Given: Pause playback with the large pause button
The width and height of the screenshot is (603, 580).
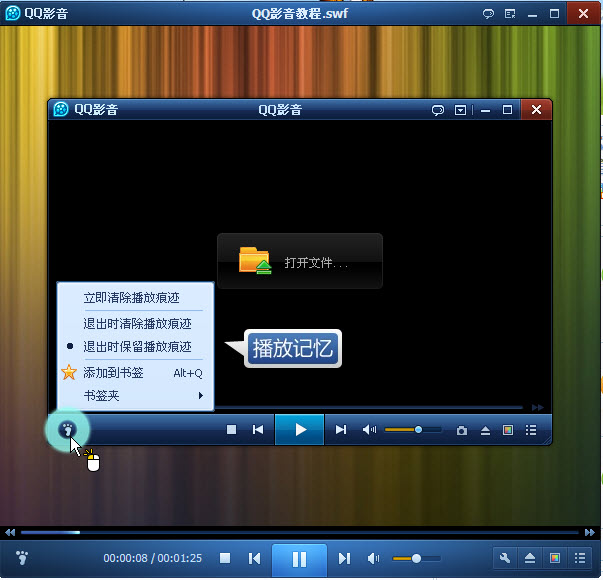Looking at the screenshot, I should [299, 560].
